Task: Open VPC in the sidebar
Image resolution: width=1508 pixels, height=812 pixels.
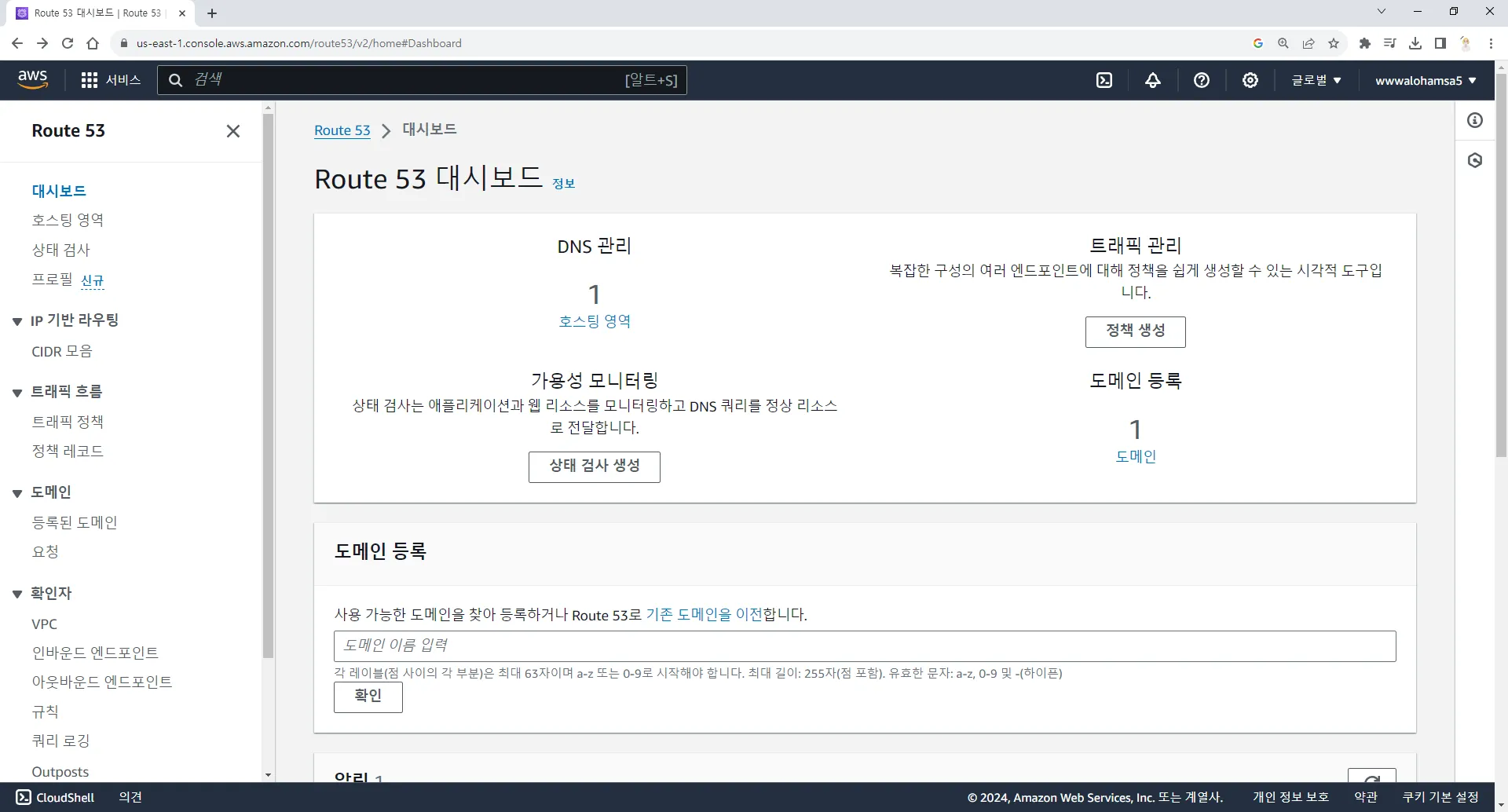Action: [x=44, y=624]
